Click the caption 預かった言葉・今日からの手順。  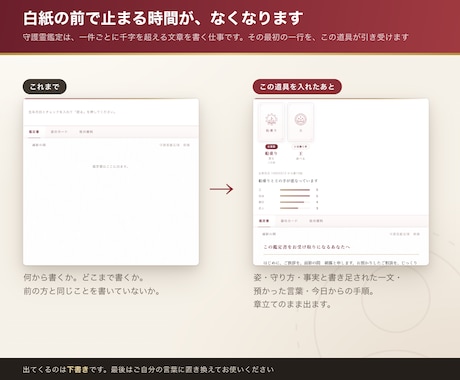click(x=314, y=291)
